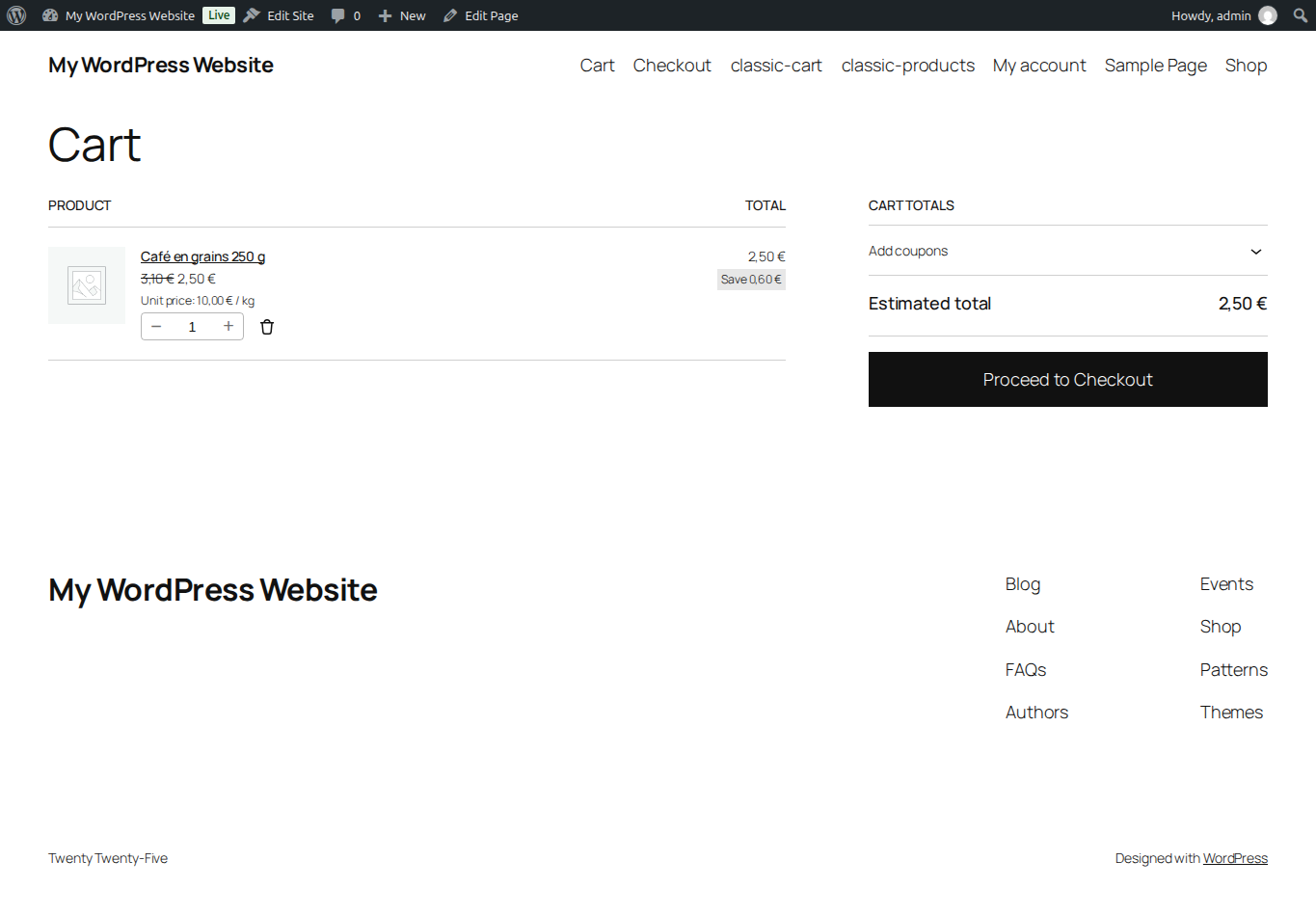Open the My account navigation link
1316x915 pixels.
1039,66
